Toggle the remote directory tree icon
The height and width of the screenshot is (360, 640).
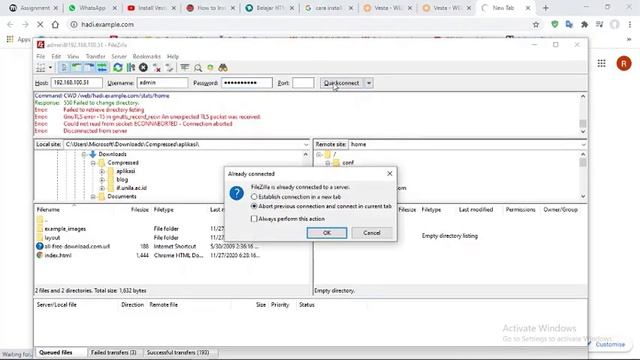click(x=89, y=68)
